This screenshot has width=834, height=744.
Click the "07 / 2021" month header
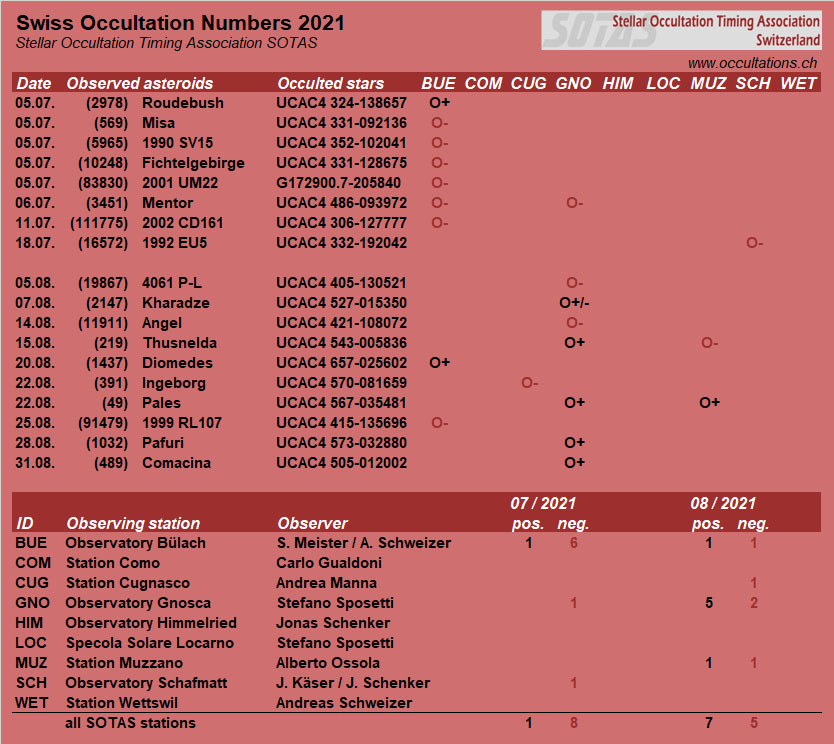[543, 503]
